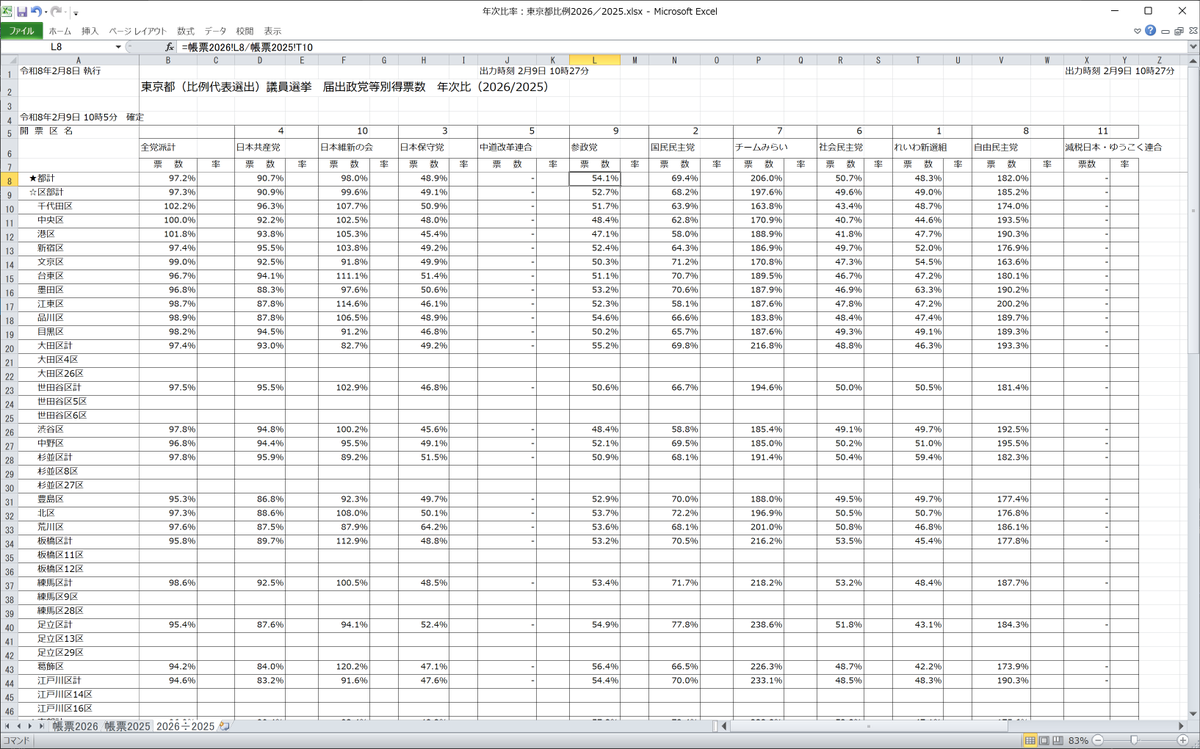Select Page Layout view icon in status bar
The image size is (1200, 749).
coord(1046,740)
